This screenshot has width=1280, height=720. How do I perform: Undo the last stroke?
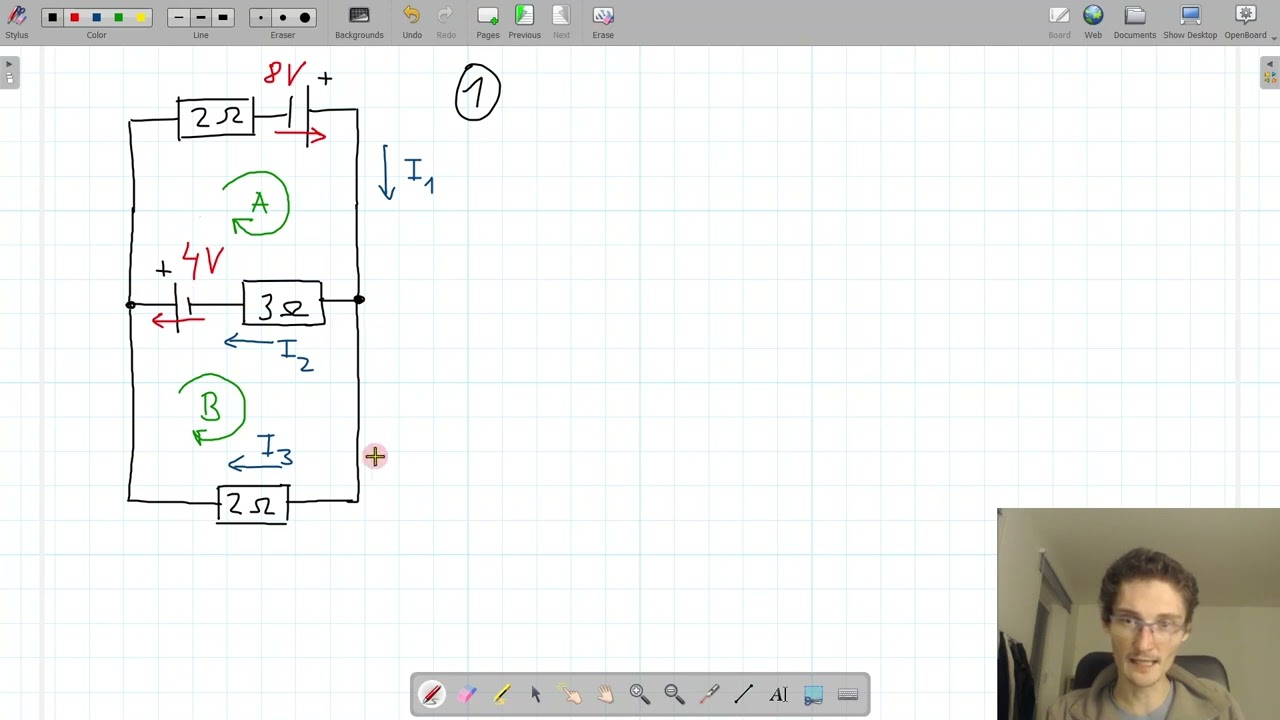(x=412, y=22)
